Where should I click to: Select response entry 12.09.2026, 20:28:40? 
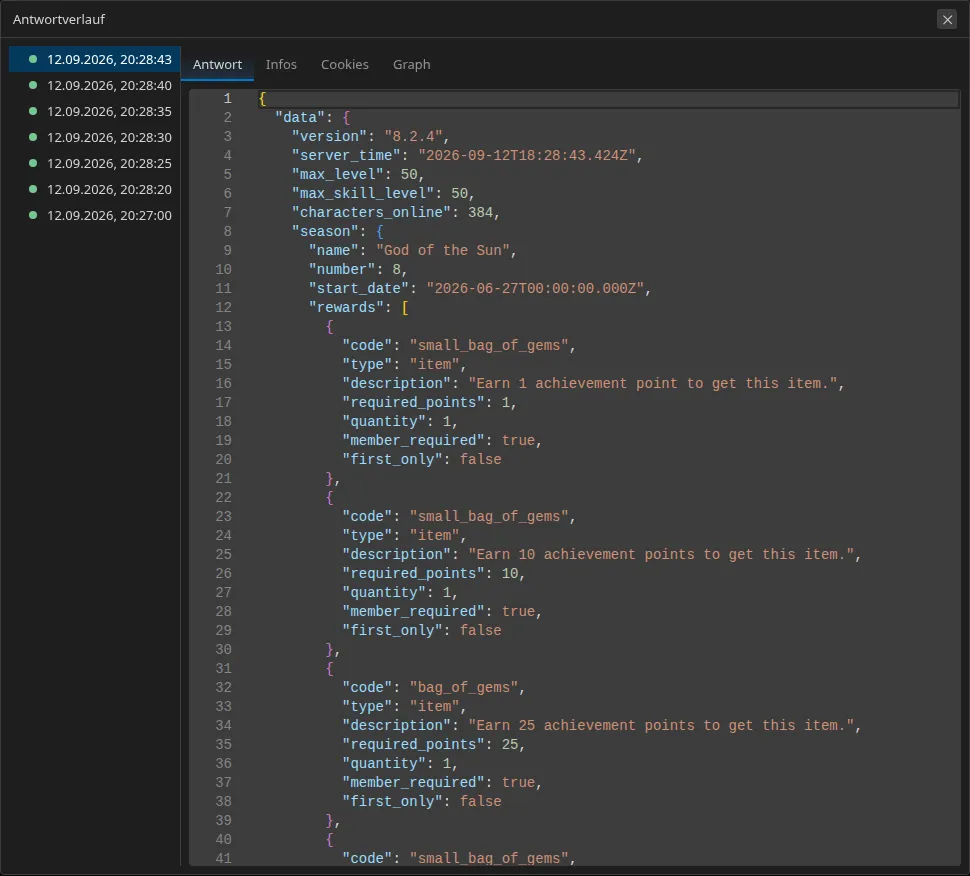pos(95,85)
